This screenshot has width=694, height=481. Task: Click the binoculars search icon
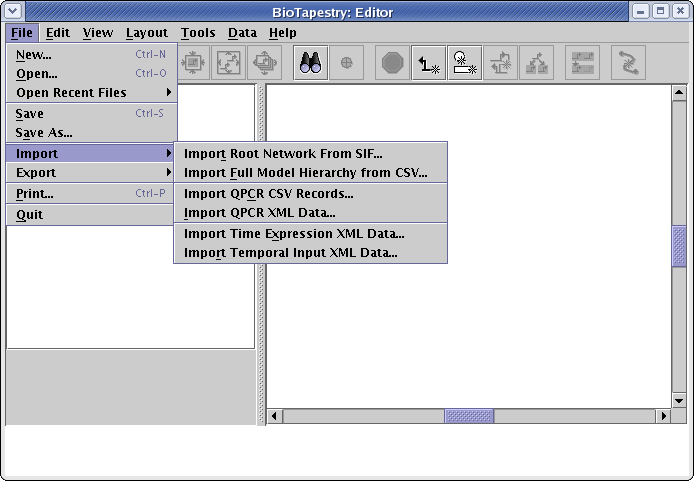(x=310, y=63)
